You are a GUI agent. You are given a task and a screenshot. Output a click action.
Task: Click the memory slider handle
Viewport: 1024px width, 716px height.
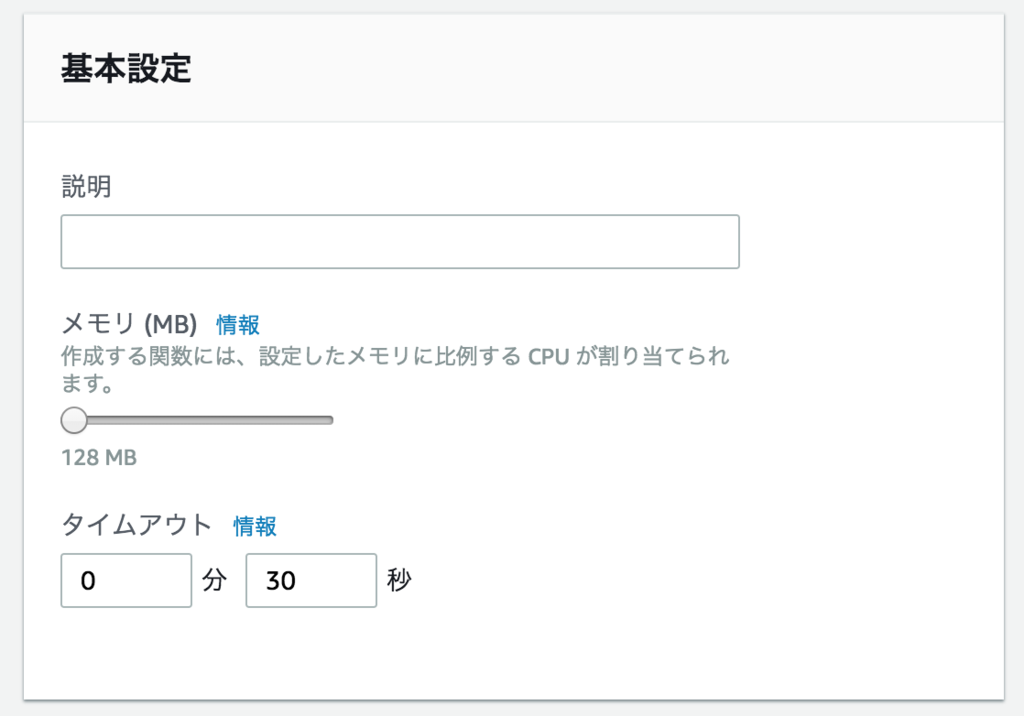tap(74, 420)
